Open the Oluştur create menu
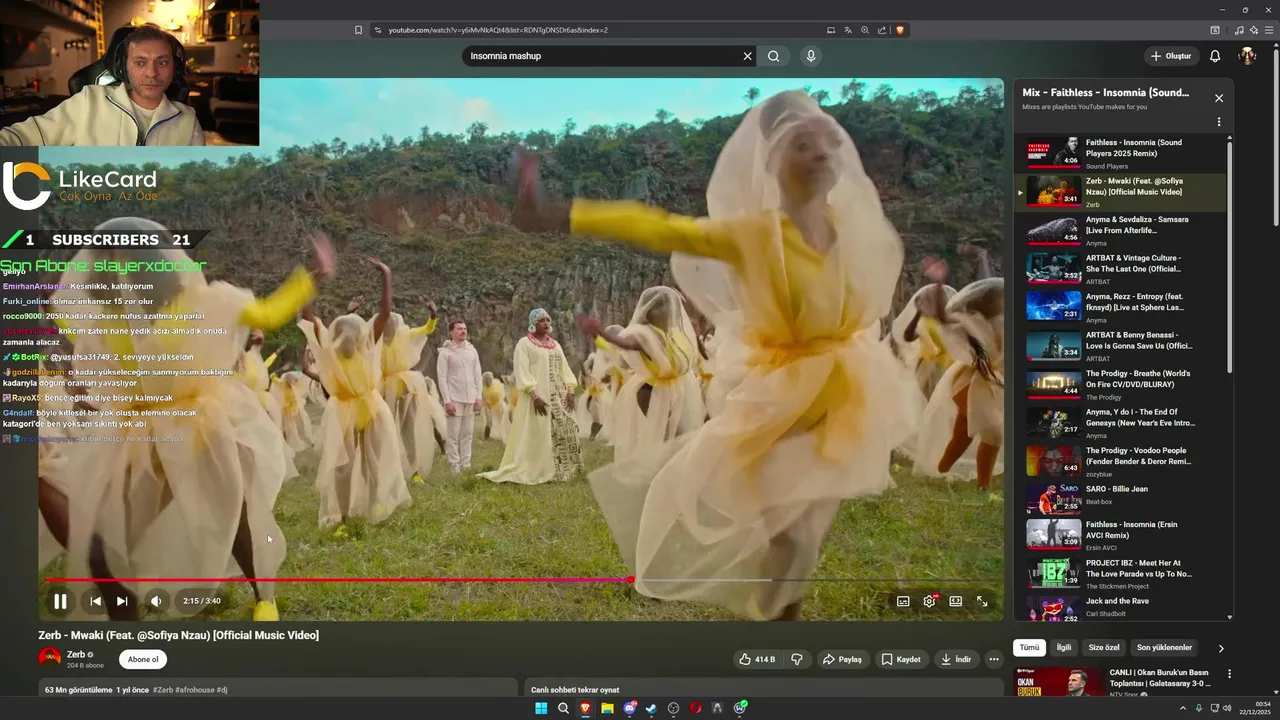 point(1171,56)
